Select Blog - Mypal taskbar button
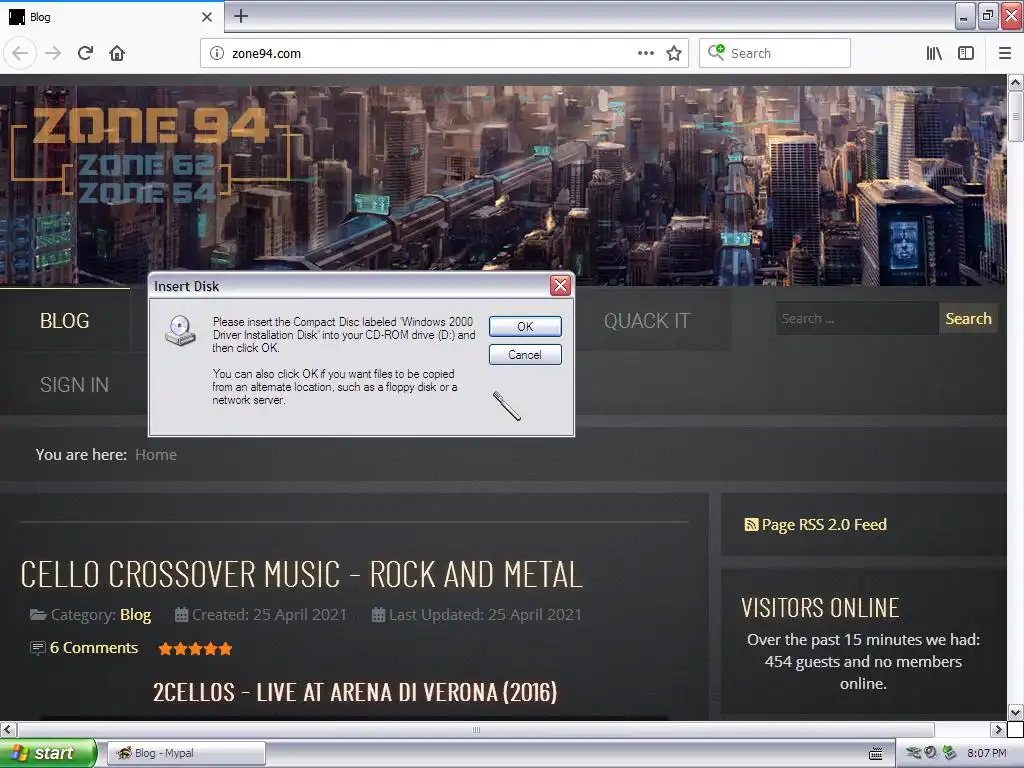Image resolution: width=1024 pixels, height=768 pixels. click(x=186, y=753)
